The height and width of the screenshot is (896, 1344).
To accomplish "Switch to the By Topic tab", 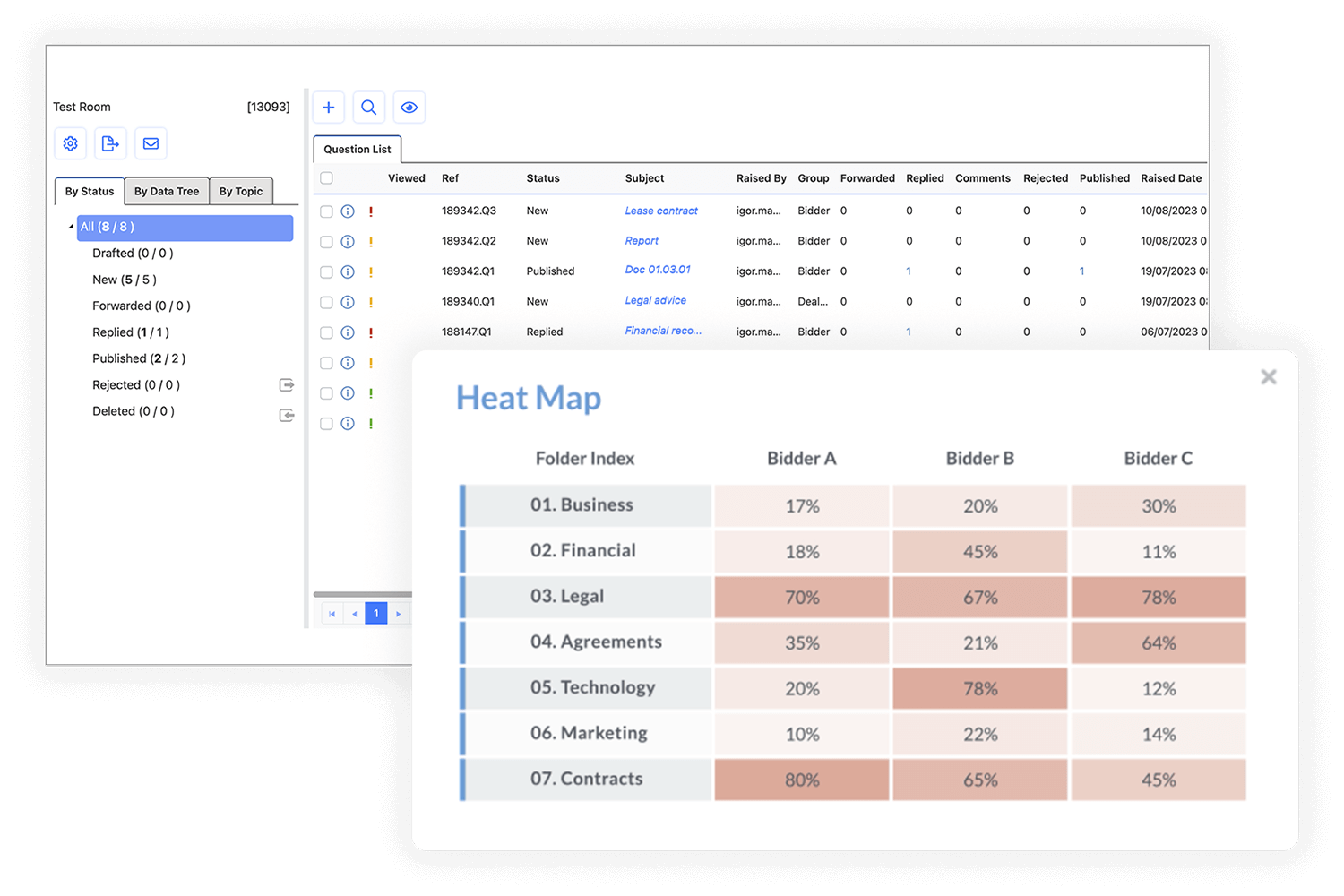I will coord(241,192).
